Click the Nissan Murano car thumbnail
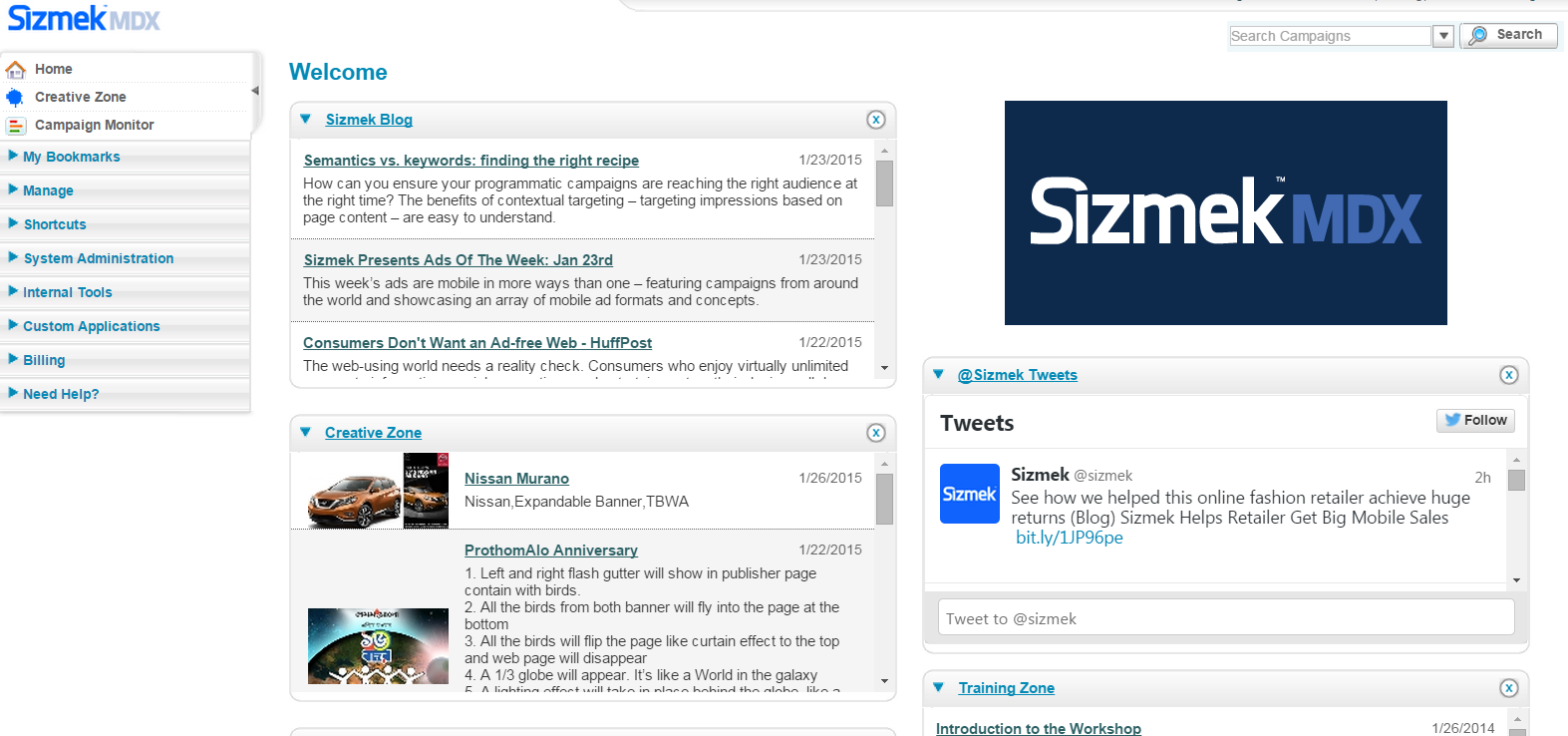 coord(378,491)
